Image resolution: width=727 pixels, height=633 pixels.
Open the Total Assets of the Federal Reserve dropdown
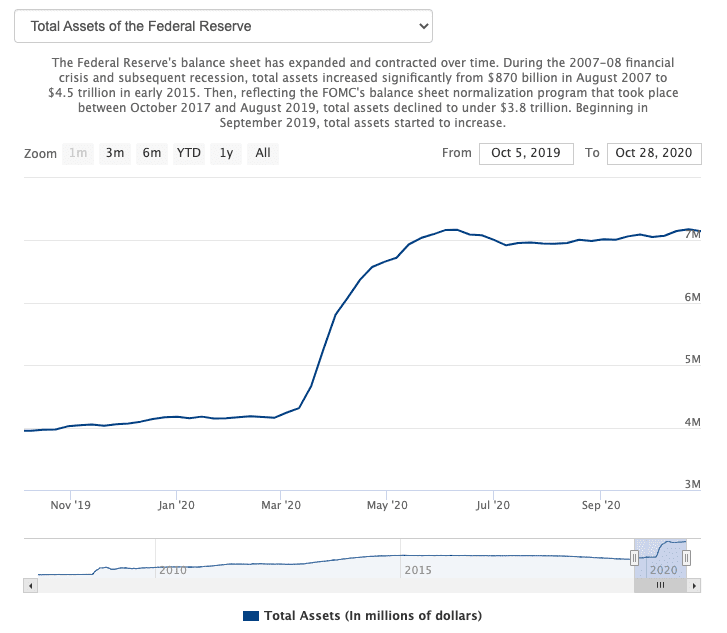pos(223,26)
